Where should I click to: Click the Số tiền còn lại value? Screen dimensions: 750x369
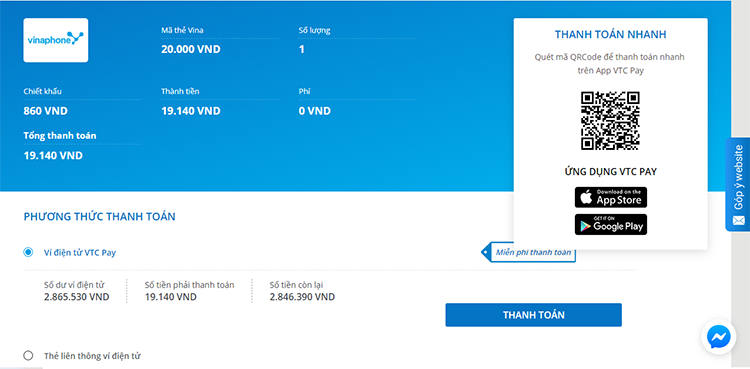click(x=302, y=297)
